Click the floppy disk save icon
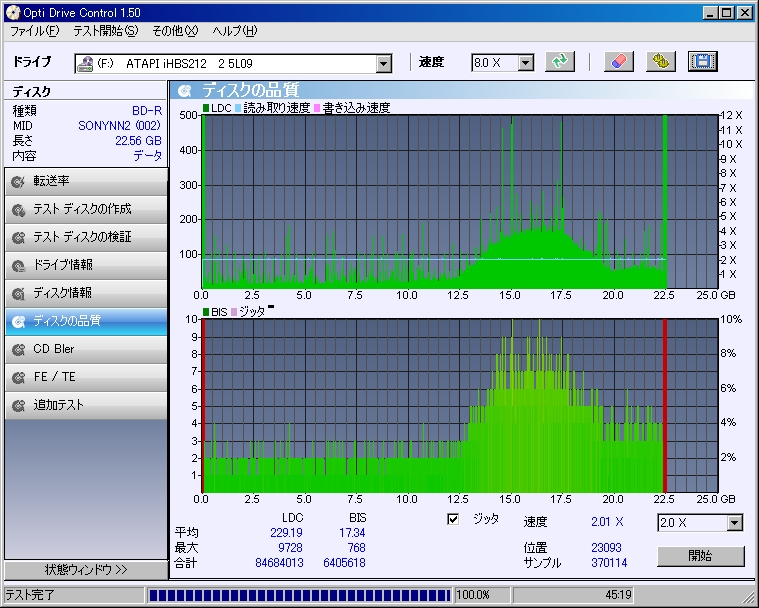The width and height of the screenshot is (759, 608). 703,62
